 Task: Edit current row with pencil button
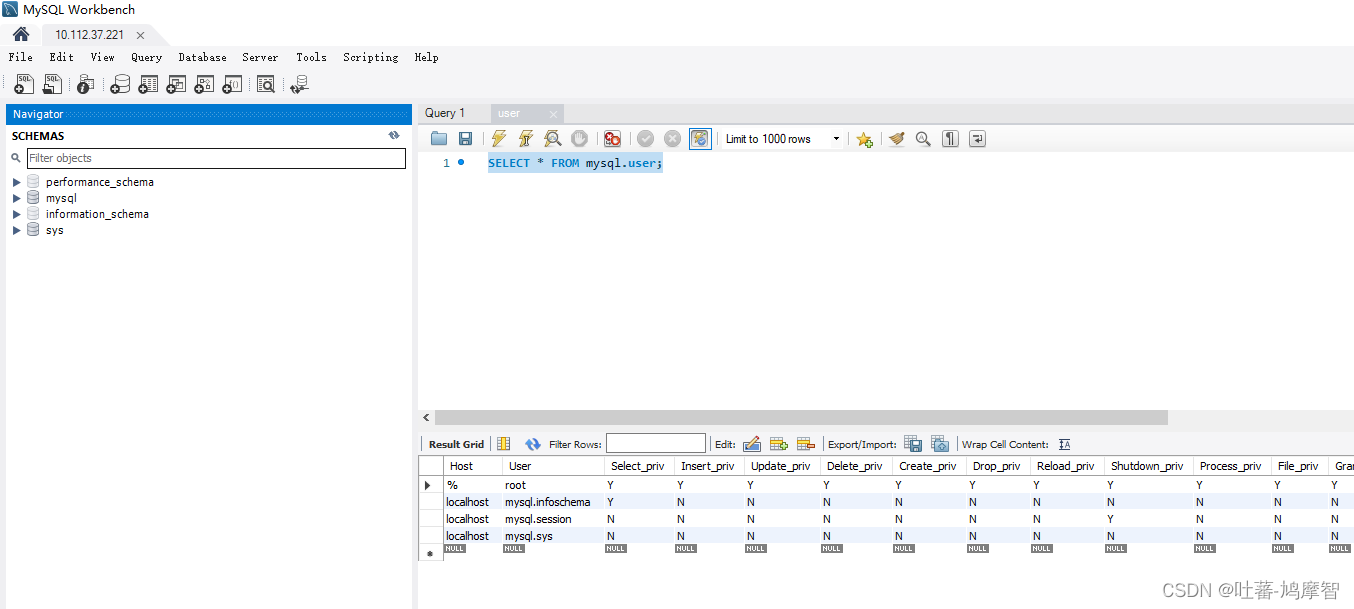click(752, 444)
